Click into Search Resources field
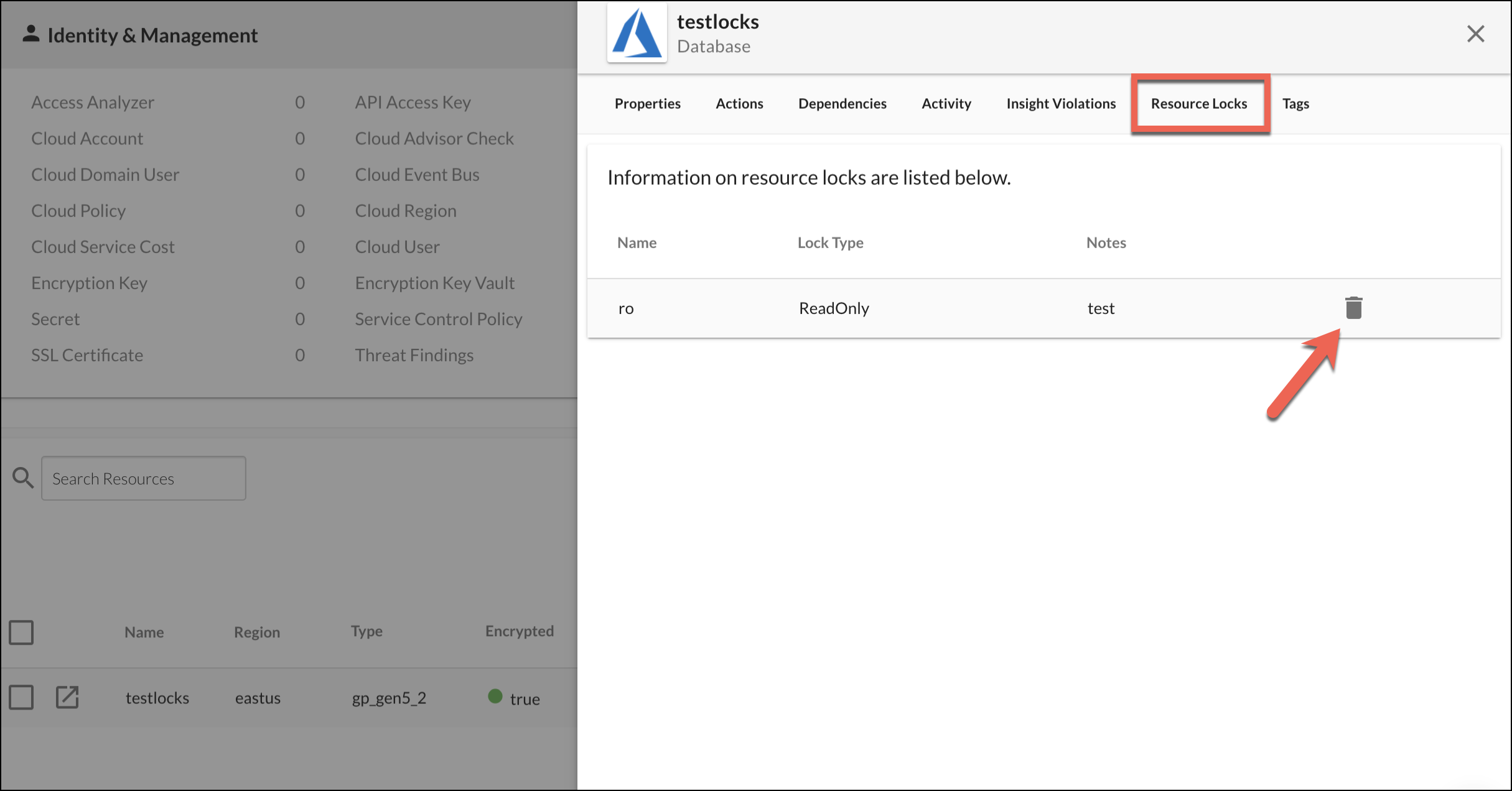The width and height of the screenshot is (1512, 791). click(x=144, y=478)
